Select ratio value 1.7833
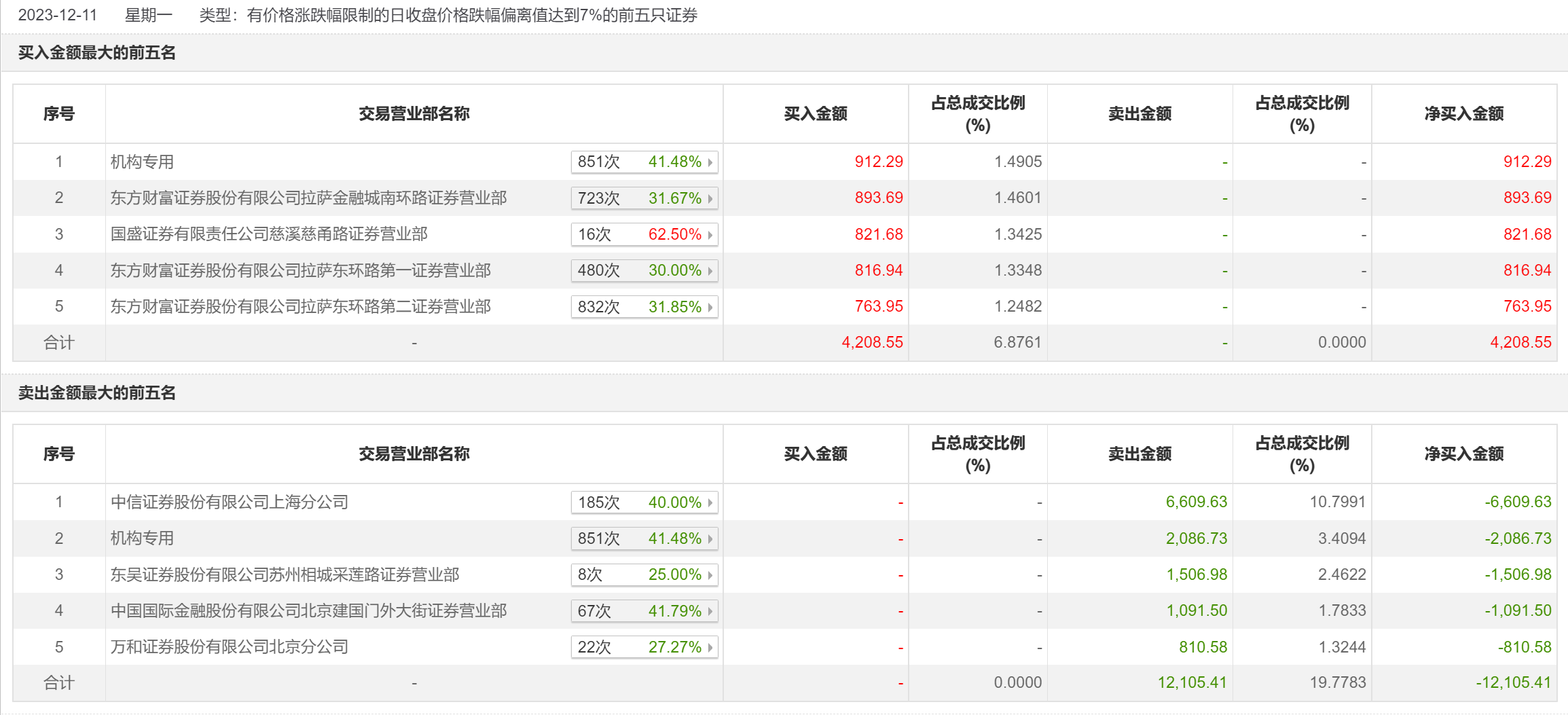 [1341, 610]
